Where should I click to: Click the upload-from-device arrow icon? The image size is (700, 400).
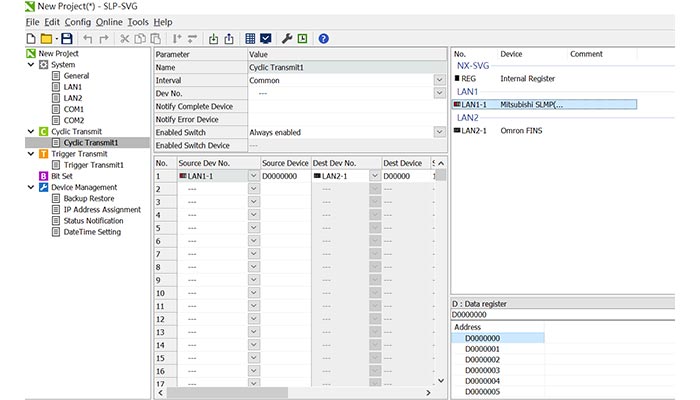(x=229, y=39)
